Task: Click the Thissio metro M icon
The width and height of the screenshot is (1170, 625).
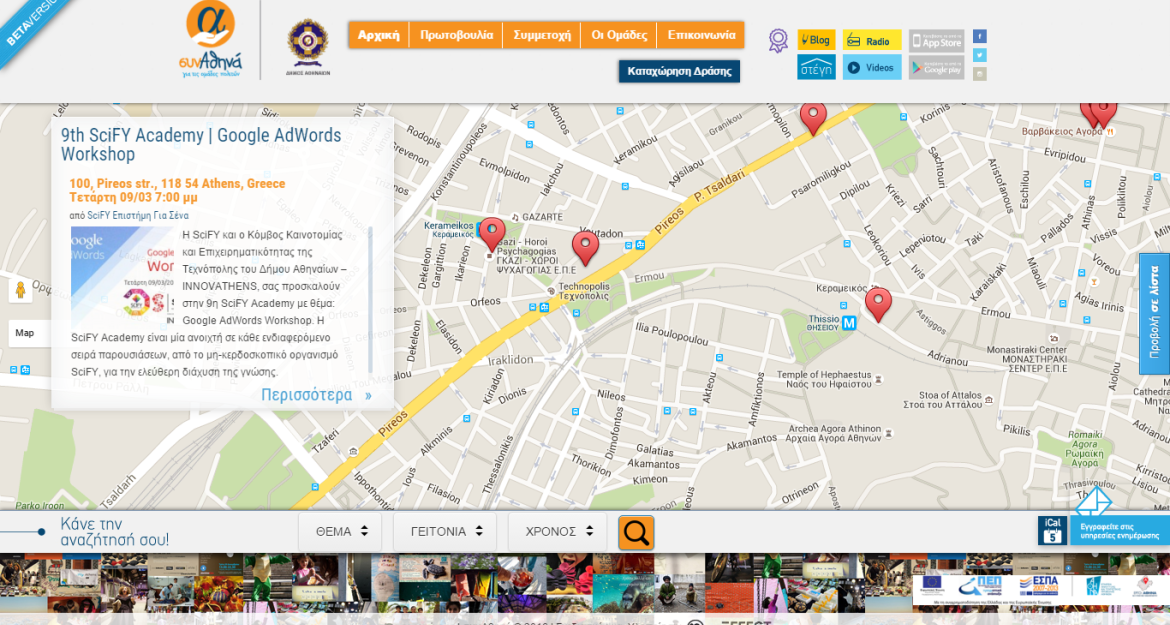Action: point(849,323)
